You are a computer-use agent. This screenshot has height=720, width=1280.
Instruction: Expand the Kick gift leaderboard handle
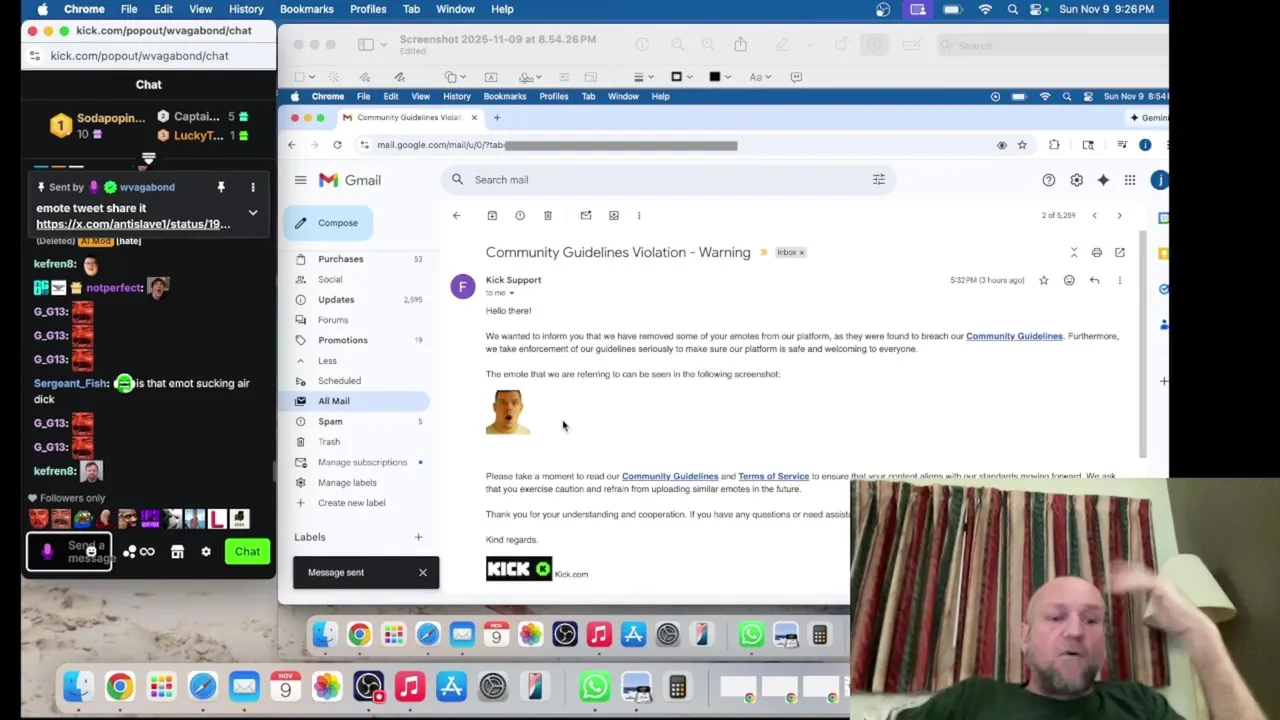[148, 158]
